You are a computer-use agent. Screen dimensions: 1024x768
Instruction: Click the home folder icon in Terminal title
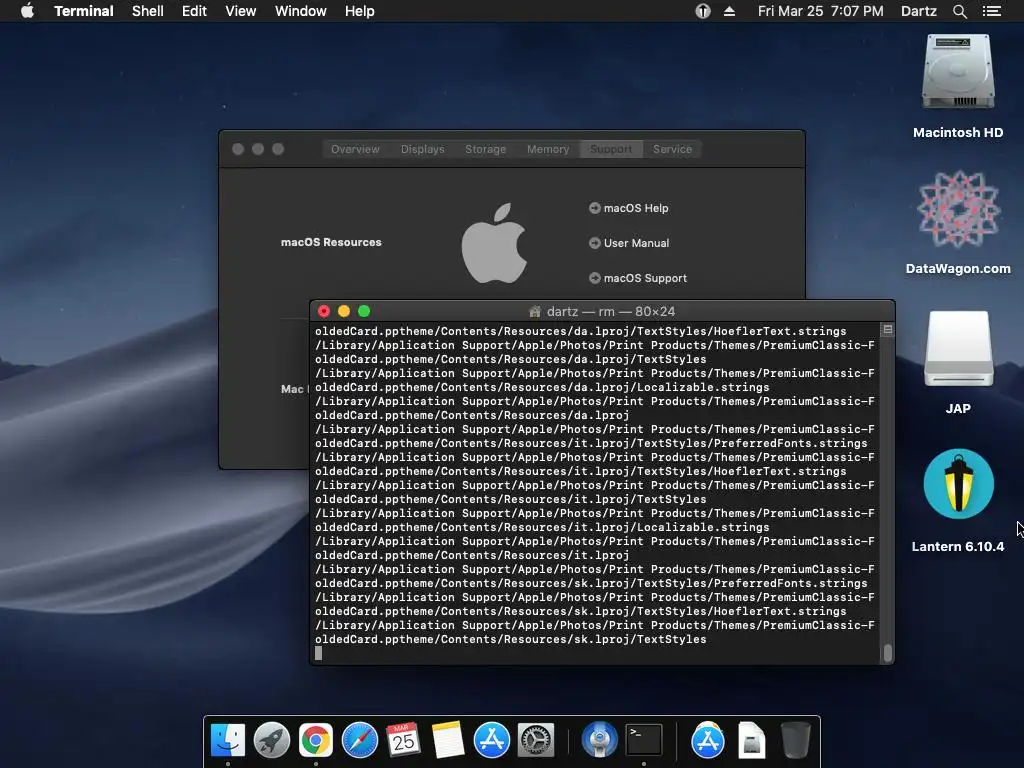[x=535, y=312]
